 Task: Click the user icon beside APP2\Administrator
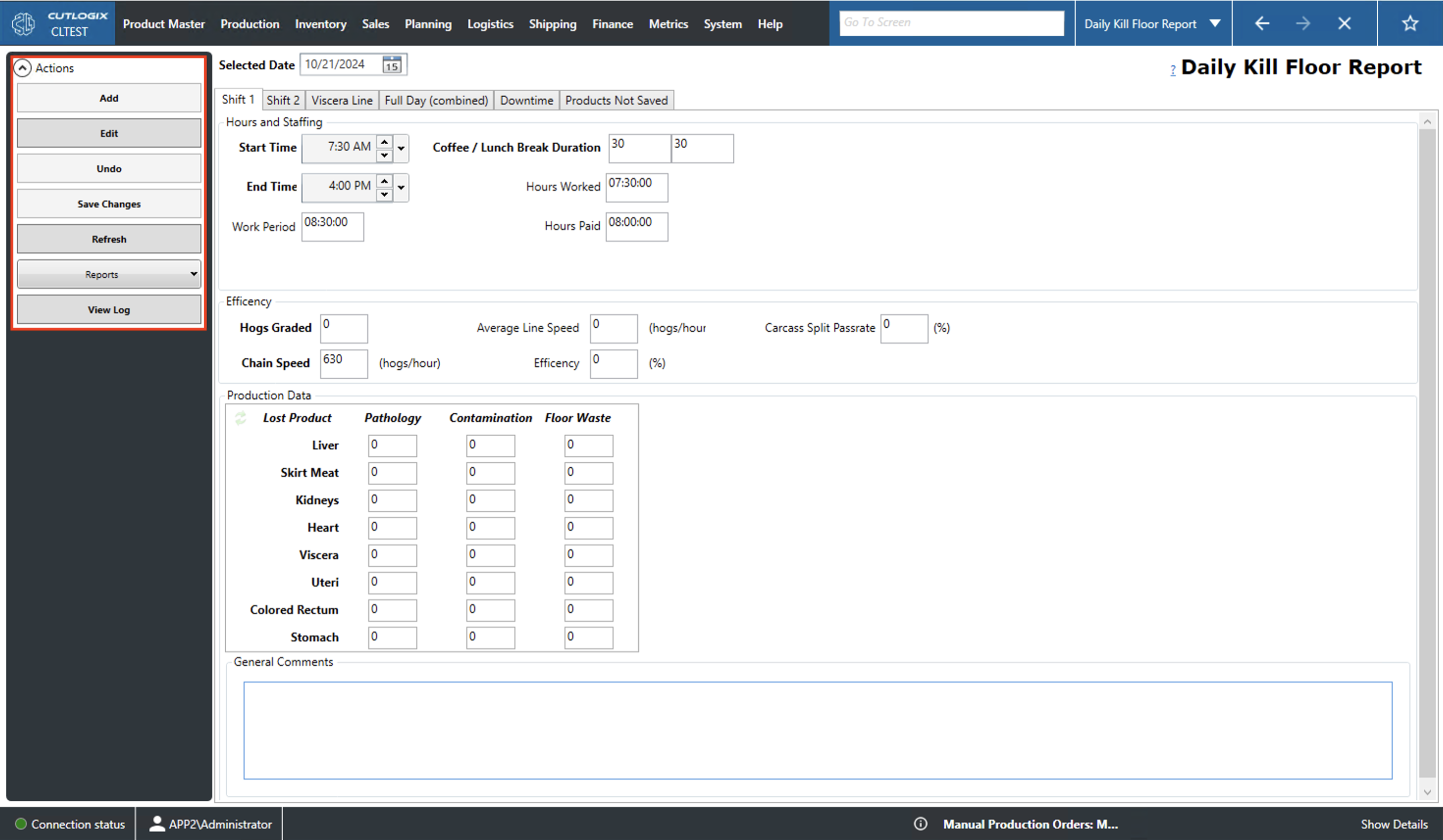(x=156, y=824)
